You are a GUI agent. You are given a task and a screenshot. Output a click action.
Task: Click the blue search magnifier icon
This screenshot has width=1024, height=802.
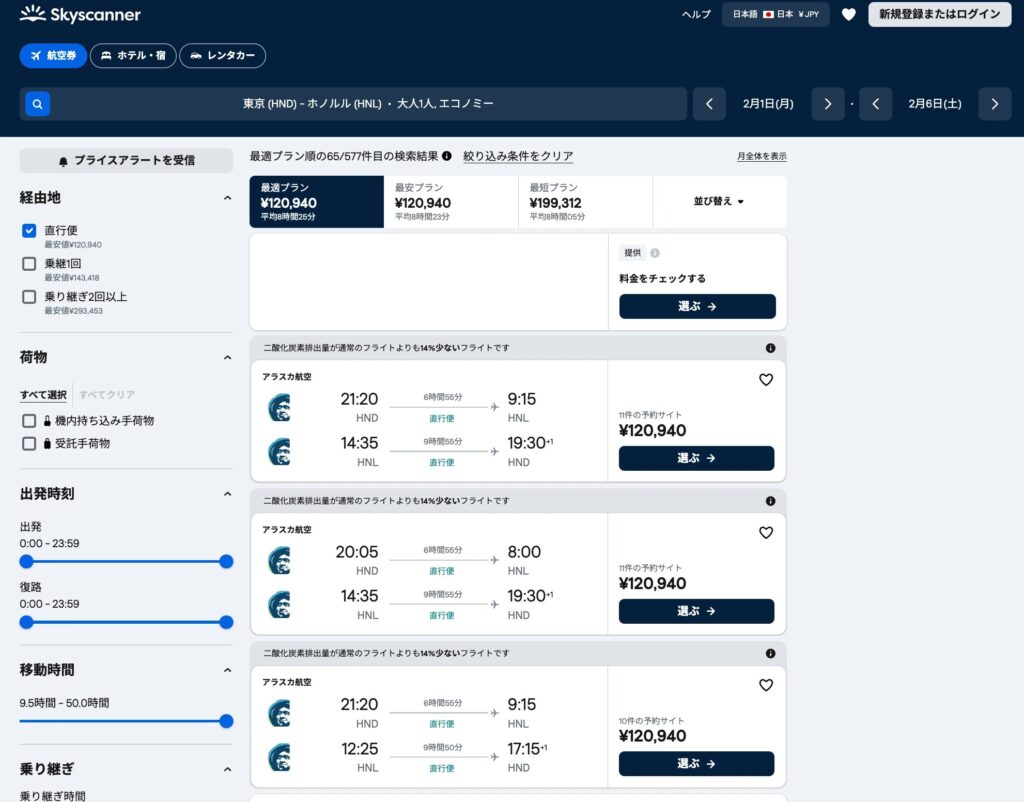[x=37, y=104]
